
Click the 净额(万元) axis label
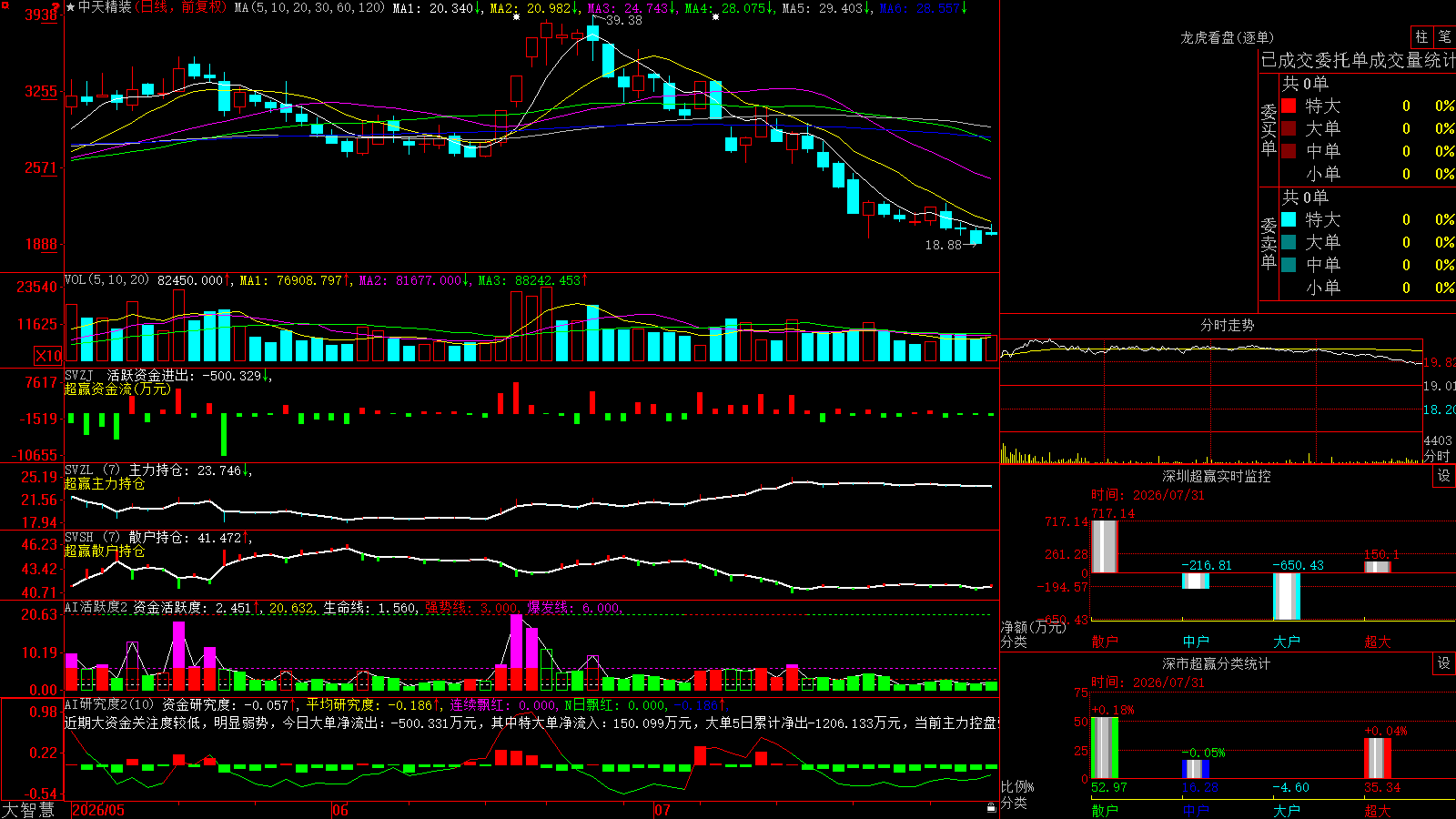point(1033,627)
